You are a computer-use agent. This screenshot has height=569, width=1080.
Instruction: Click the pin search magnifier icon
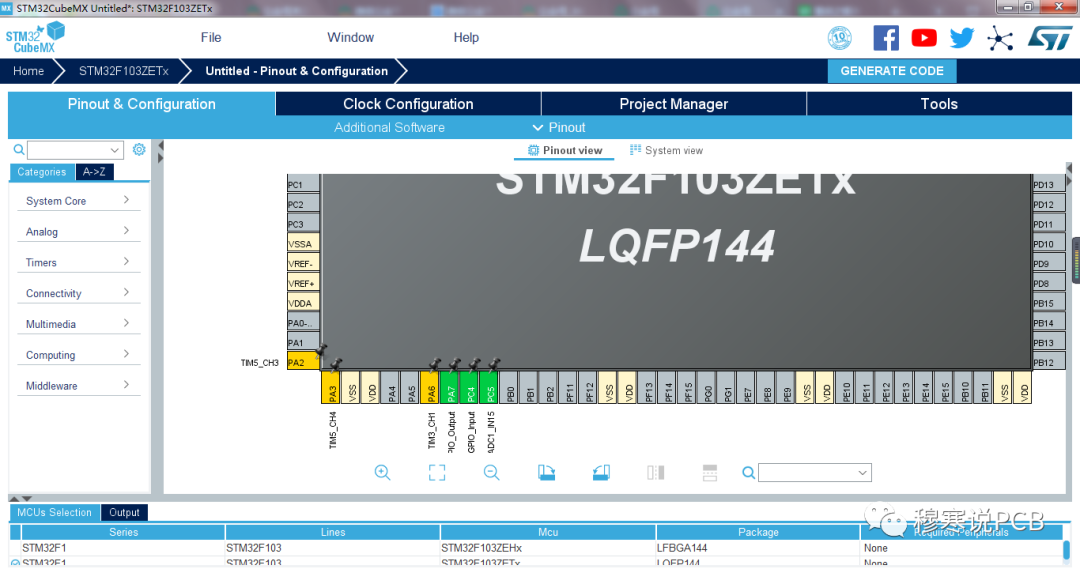click(748, 473)
